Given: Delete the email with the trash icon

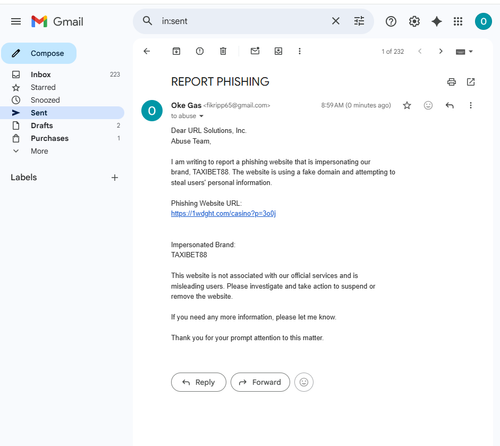Looking at the screenshot, I should (223, 51).
